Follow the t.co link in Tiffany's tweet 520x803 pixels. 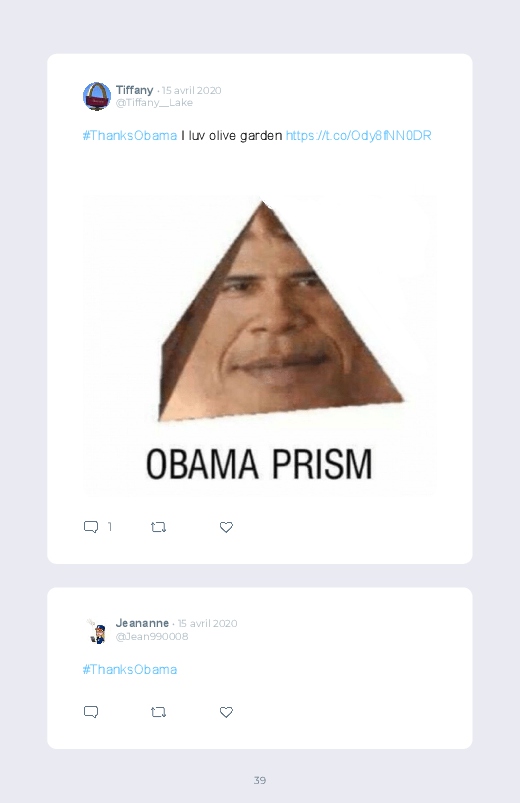coord(359,136)
